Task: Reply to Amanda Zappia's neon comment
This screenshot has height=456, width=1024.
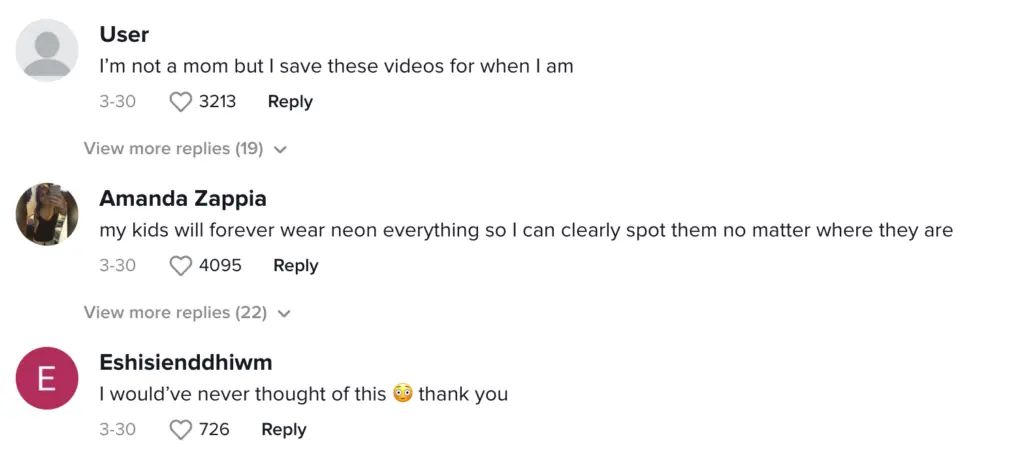Action: [295, 266]
